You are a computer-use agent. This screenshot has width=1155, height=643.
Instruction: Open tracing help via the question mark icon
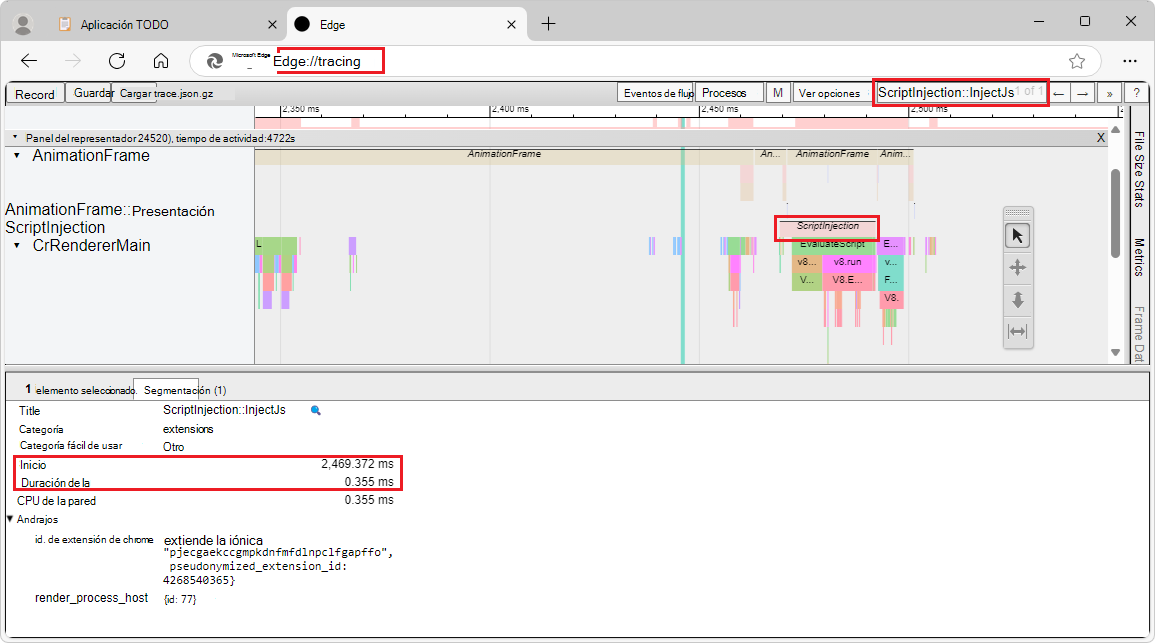point(1137,92)
